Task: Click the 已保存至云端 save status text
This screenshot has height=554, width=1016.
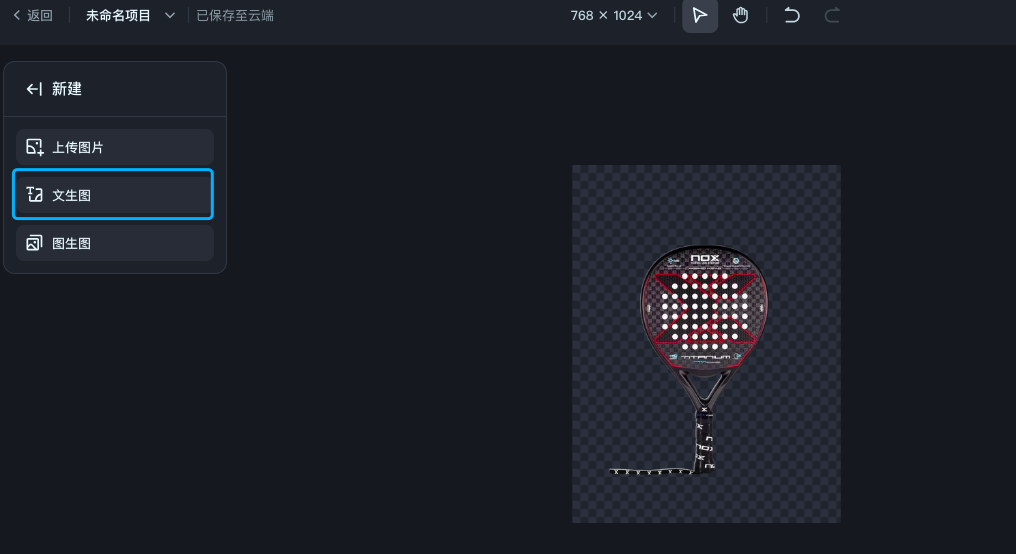Action: 235,16
